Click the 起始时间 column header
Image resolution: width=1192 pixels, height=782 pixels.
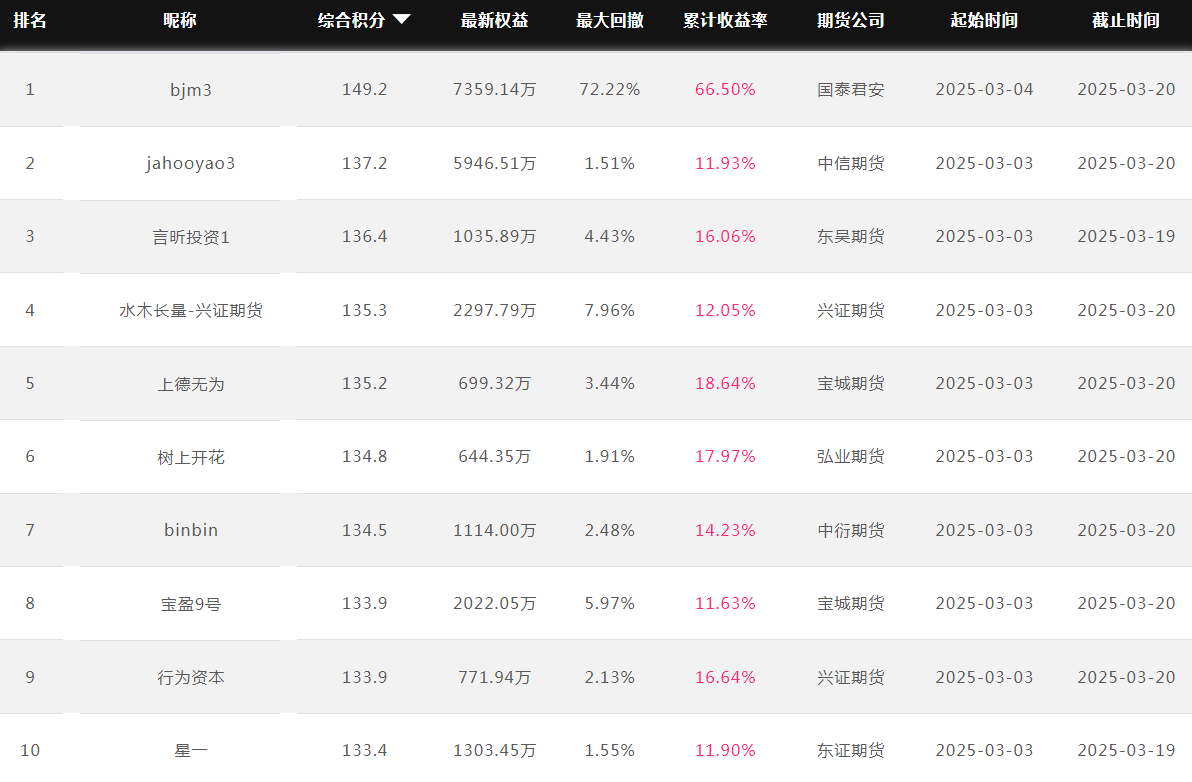tap(984, 21)
